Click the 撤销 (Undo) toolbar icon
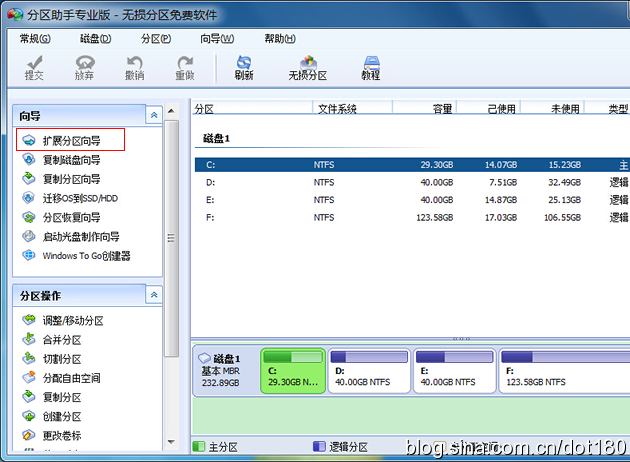The image size is (630, 462). pos(135,68)
